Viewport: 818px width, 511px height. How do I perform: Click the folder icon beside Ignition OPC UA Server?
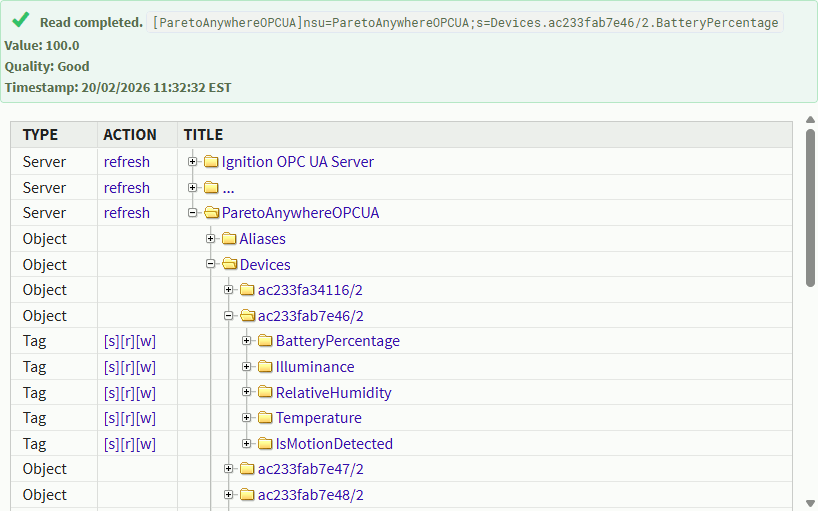coord(211,162)
